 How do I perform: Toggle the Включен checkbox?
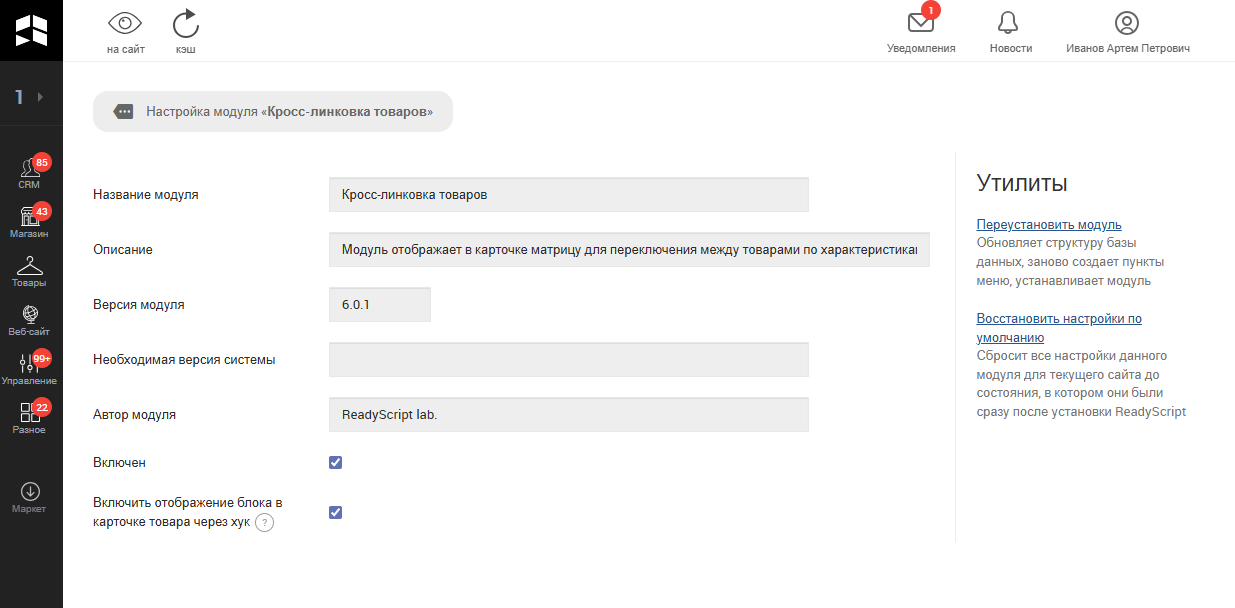(336, 462)
